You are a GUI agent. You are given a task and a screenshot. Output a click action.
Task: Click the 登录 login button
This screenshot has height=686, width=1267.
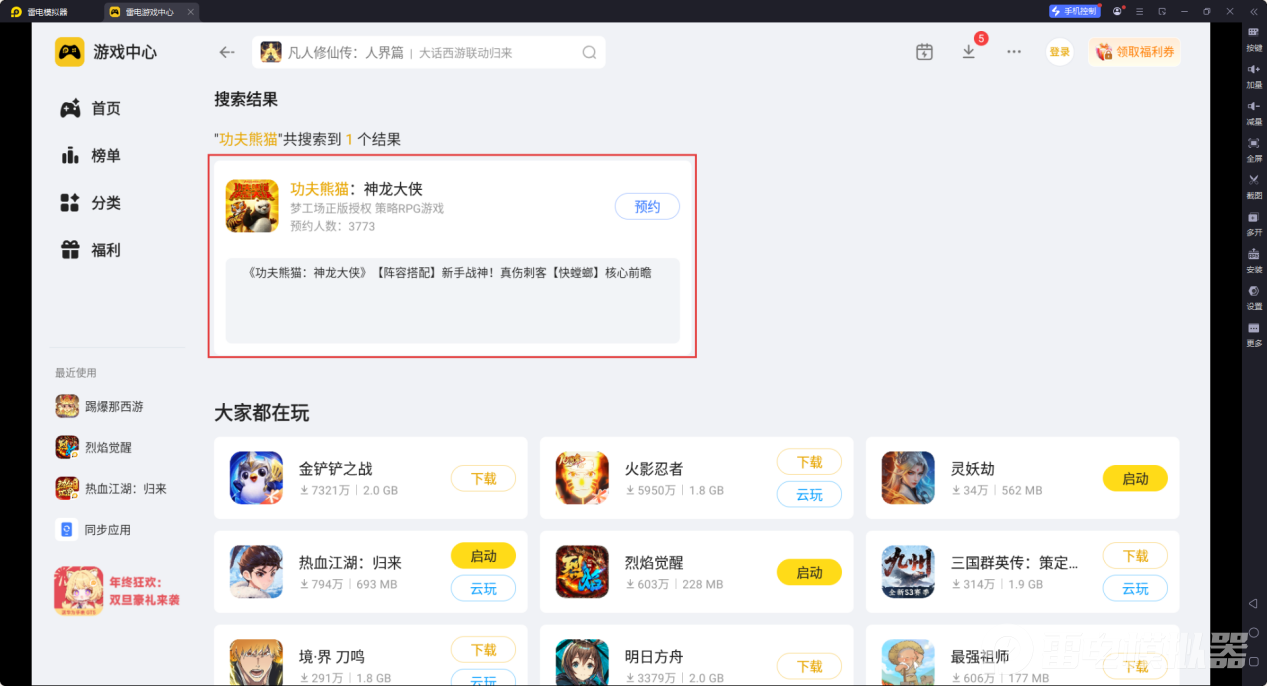1059,52
